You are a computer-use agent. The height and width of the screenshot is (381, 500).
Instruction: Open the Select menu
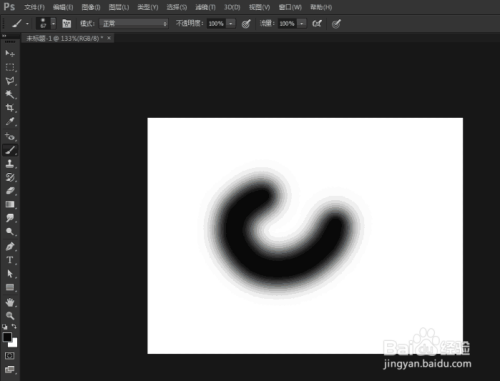coord(177,7)
